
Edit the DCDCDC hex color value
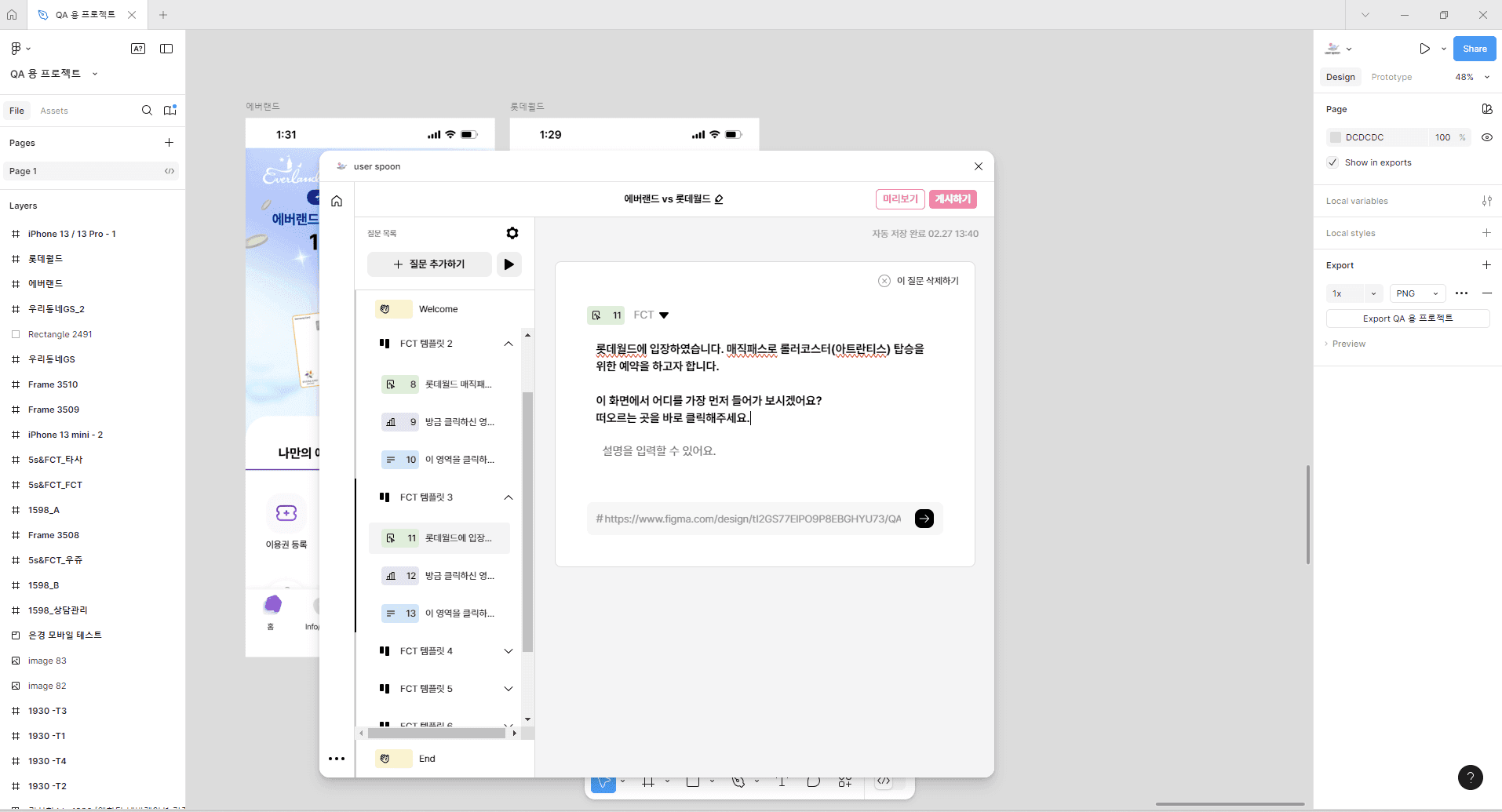tap(1365, 137)
